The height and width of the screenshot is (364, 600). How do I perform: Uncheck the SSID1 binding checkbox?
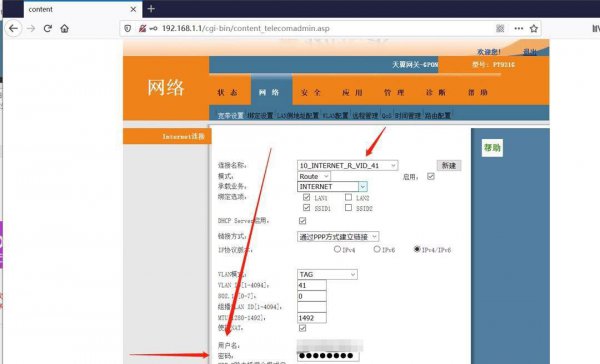click(x=306, y=207)
